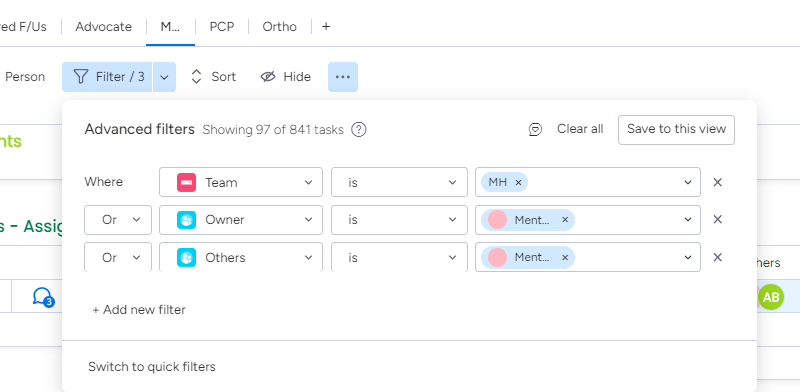Delete the Others filter row
Image resolution: width=800 pixels, height=392 pixels.
pos(717,257)
